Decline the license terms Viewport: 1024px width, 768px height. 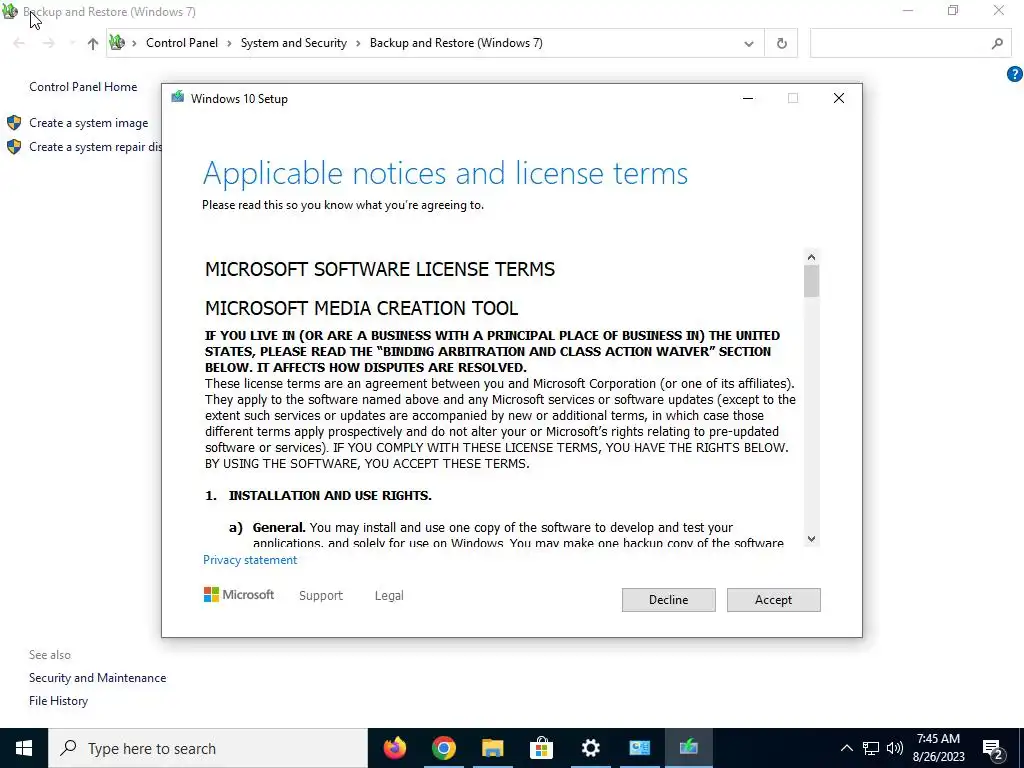(x=668, y=600)
